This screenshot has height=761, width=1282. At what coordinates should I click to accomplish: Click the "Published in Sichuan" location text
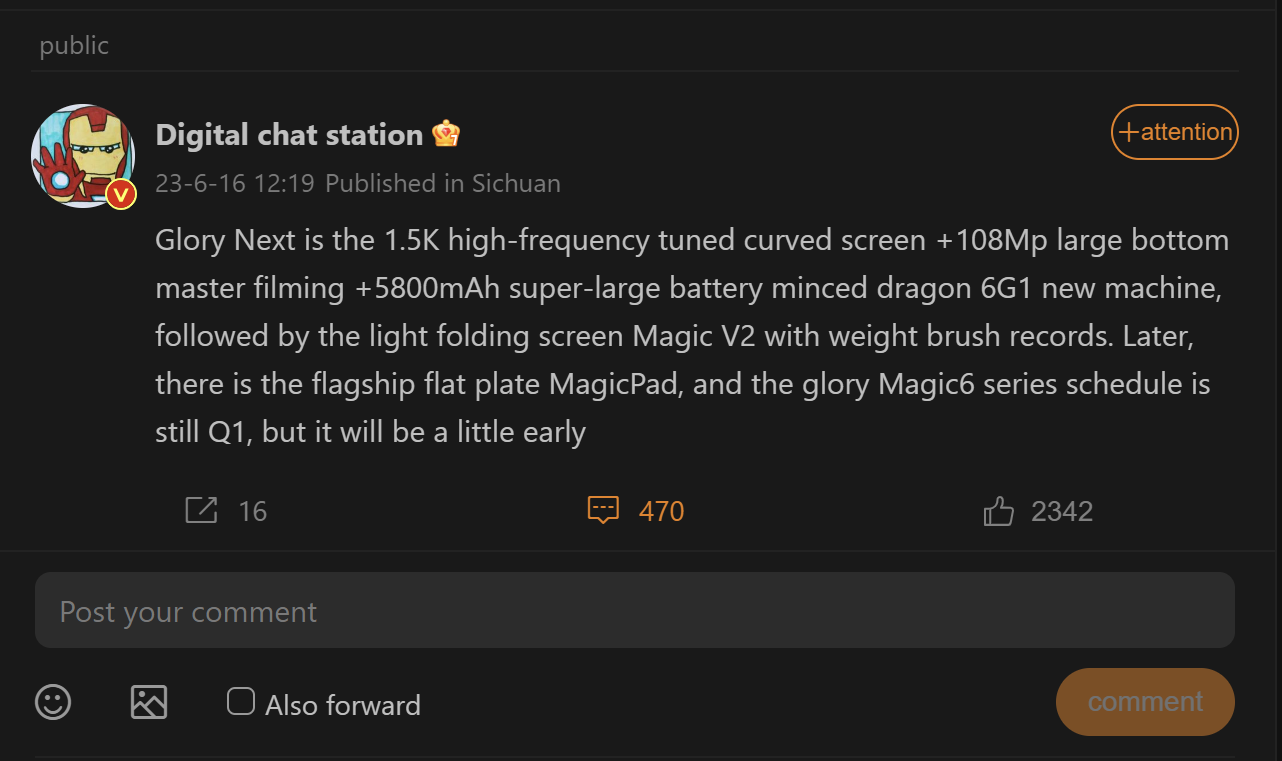[443, 184]
